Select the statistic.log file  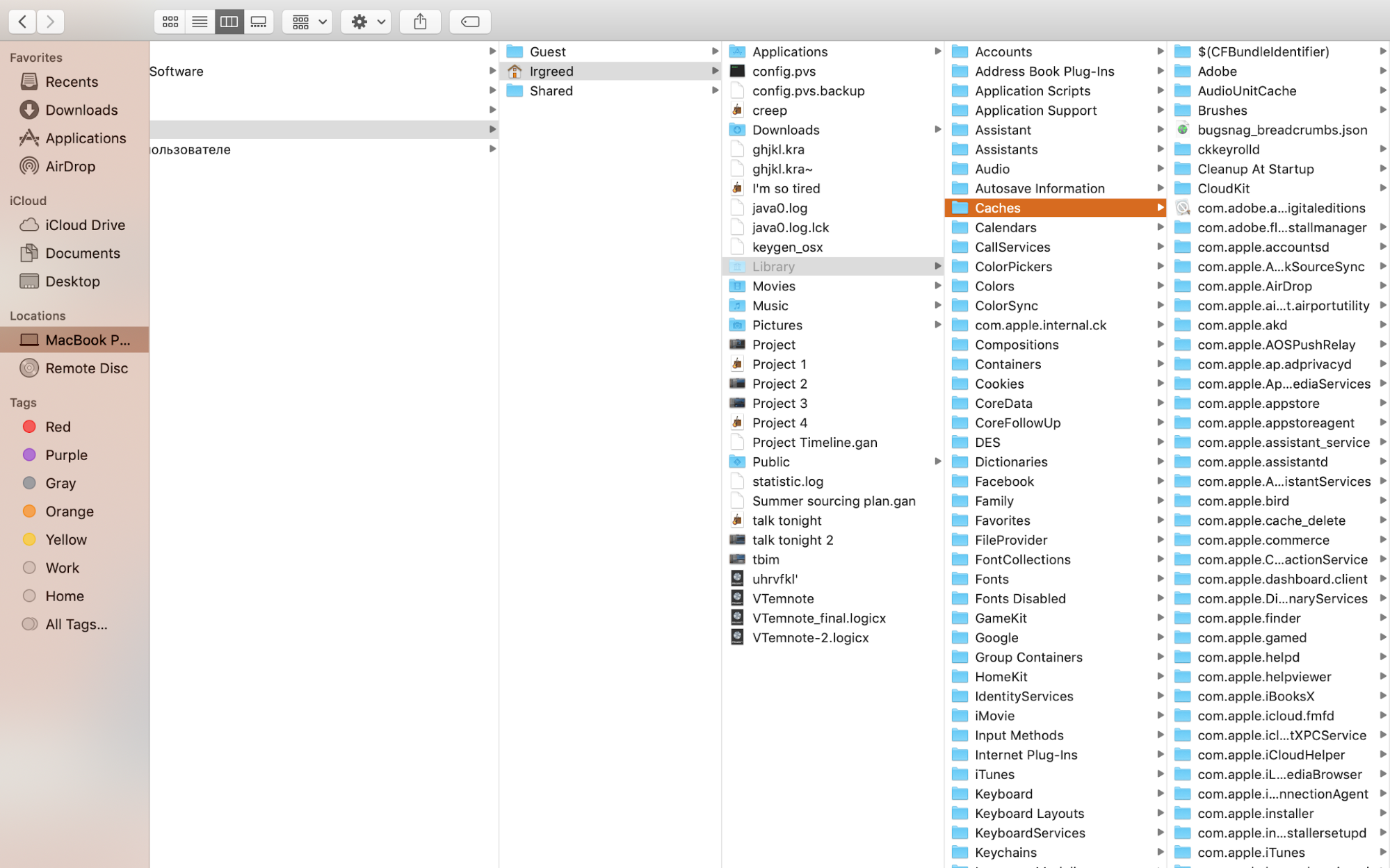pyautogui.click(x=833, y=481)
